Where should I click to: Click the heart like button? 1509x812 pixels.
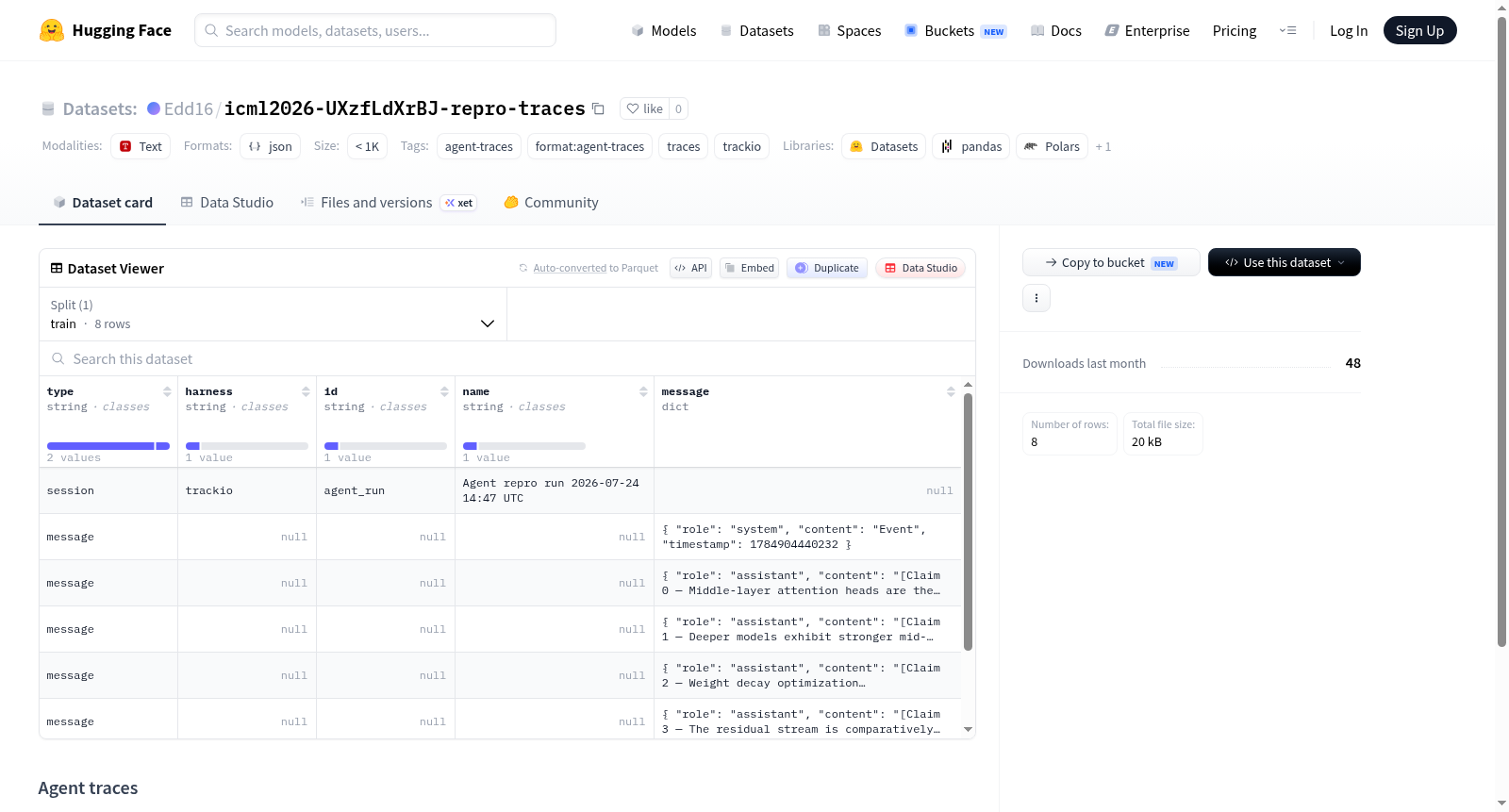(x=645, y=108)
